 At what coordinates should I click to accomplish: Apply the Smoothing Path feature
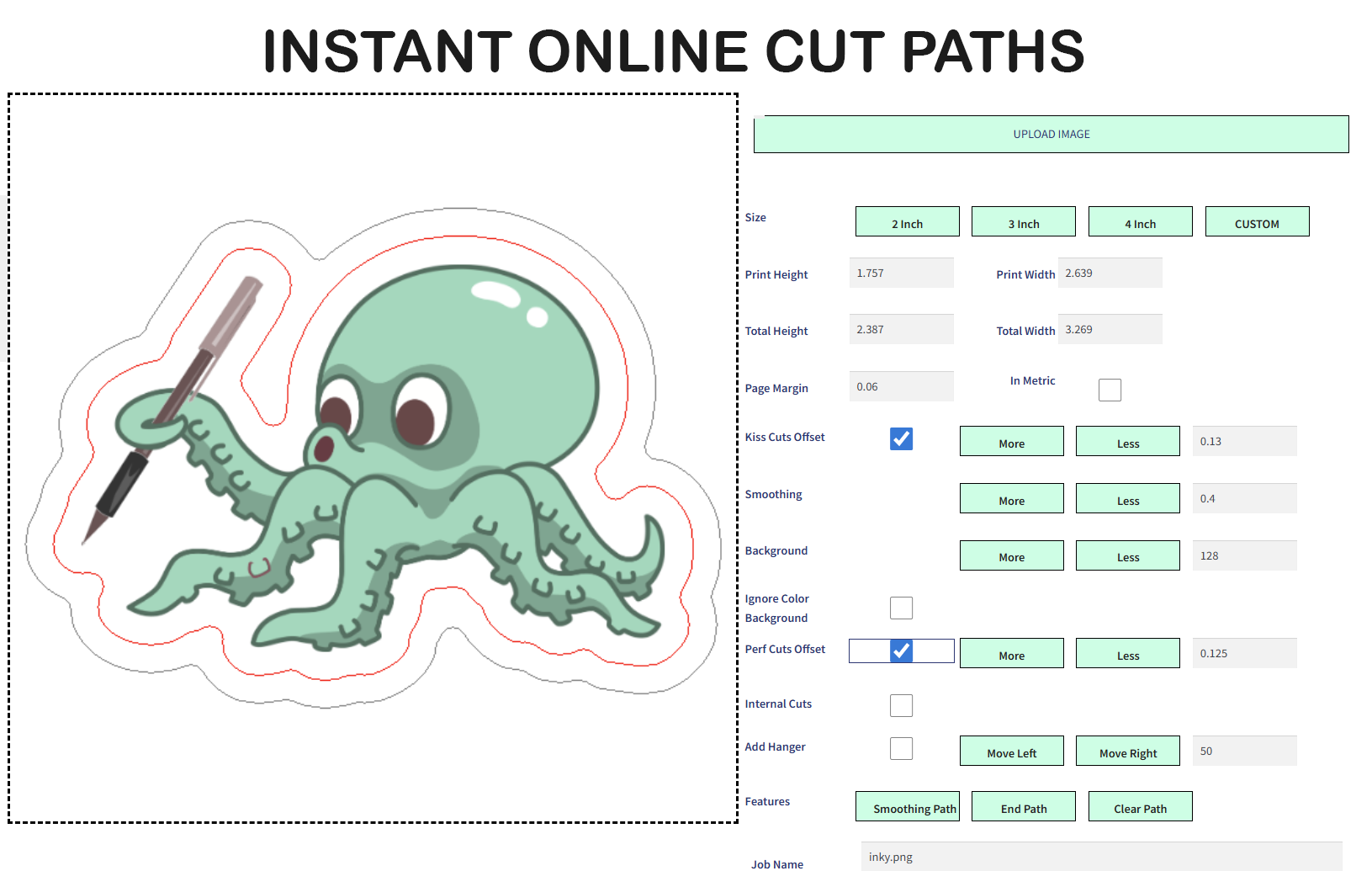907,806
